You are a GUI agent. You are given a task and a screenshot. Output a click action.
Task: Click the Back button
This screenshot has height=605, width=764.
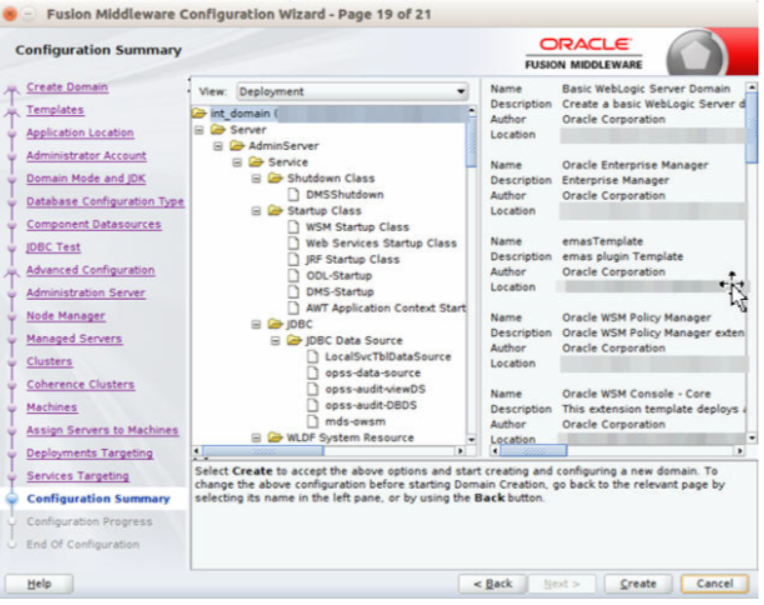click(492, 584)
